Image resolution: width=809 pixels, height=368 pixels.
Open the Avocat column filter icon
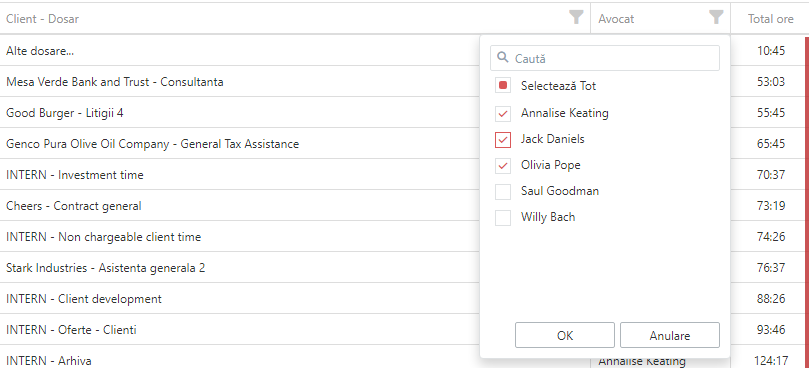coord(716,19)
